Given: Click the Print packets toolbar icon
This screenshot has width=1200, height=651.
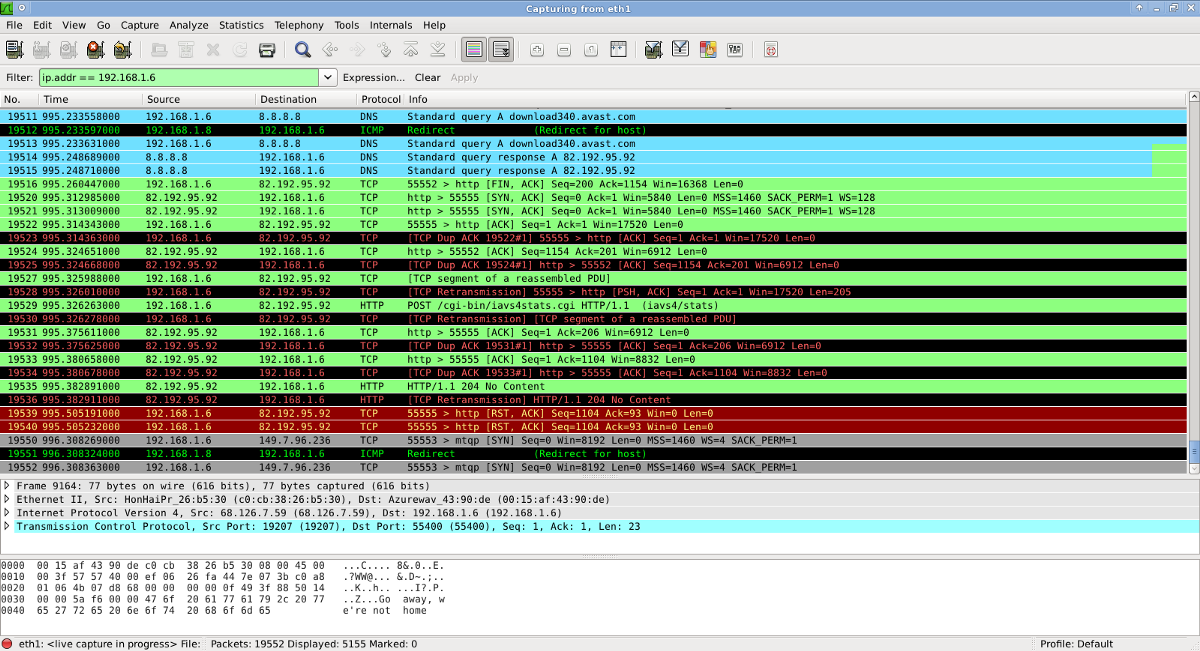Looking at the screenshot, I should [267, 49].
